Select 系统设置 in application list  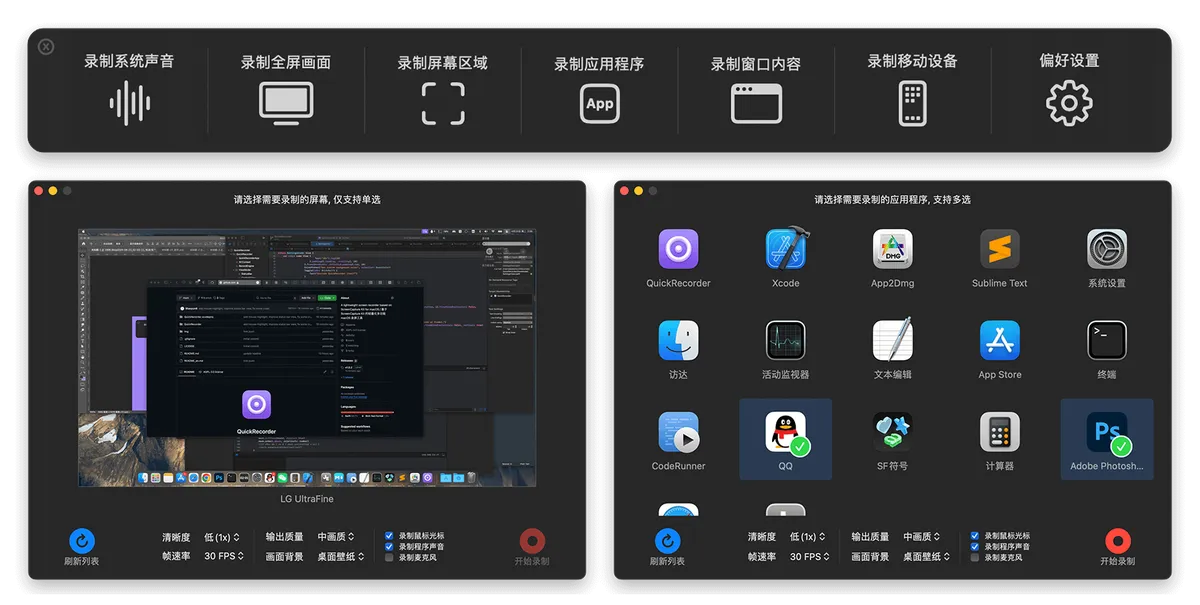click(1107, 249)
